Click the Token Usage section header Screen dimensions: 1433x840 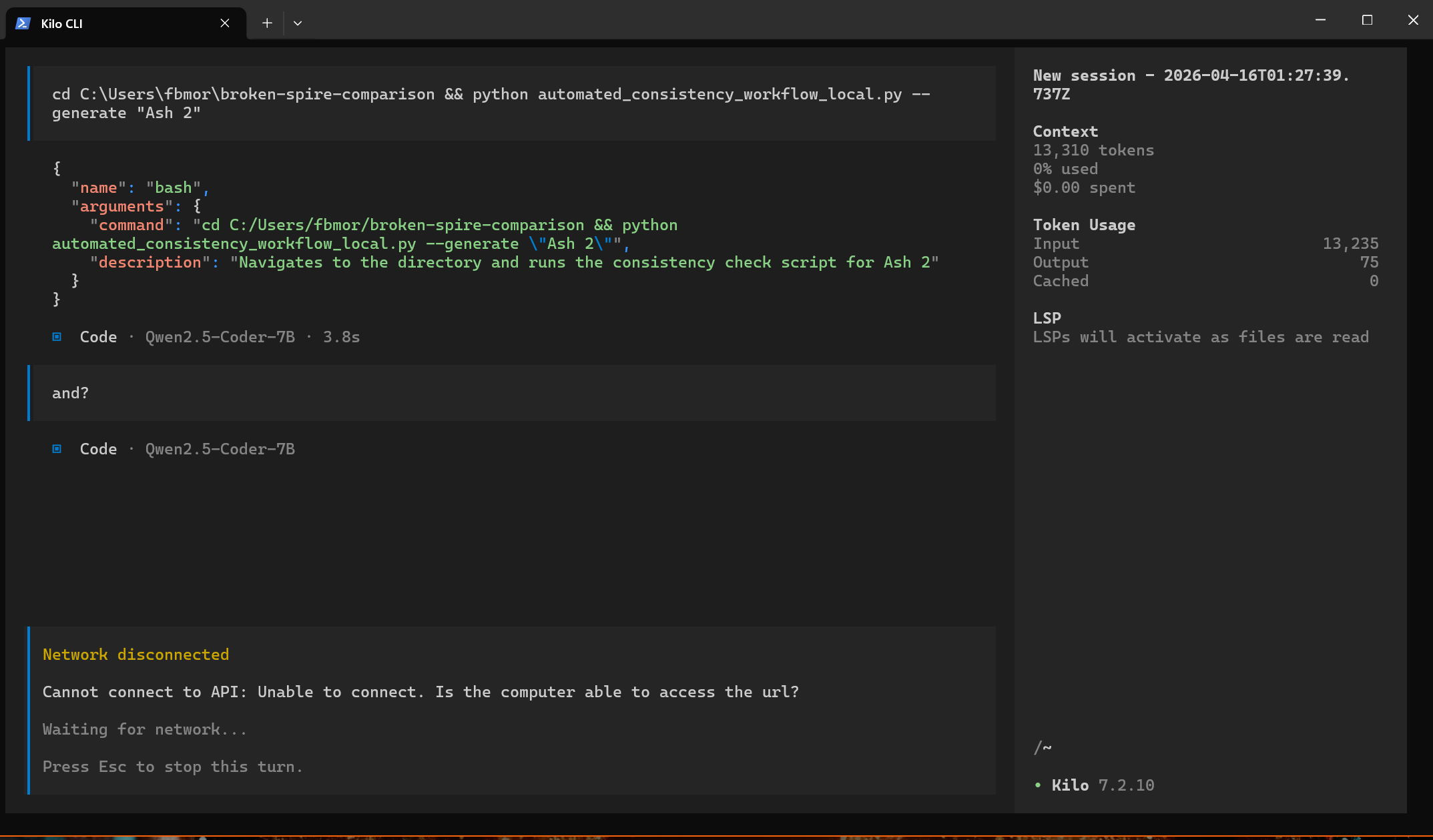(1084, 225)
